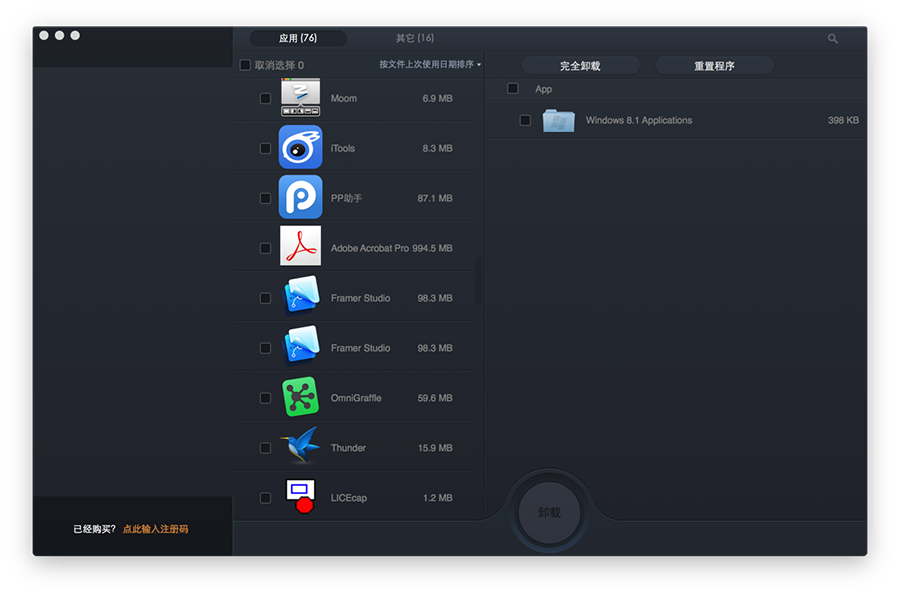Click the "LICEcap" name text

point(348,497)
